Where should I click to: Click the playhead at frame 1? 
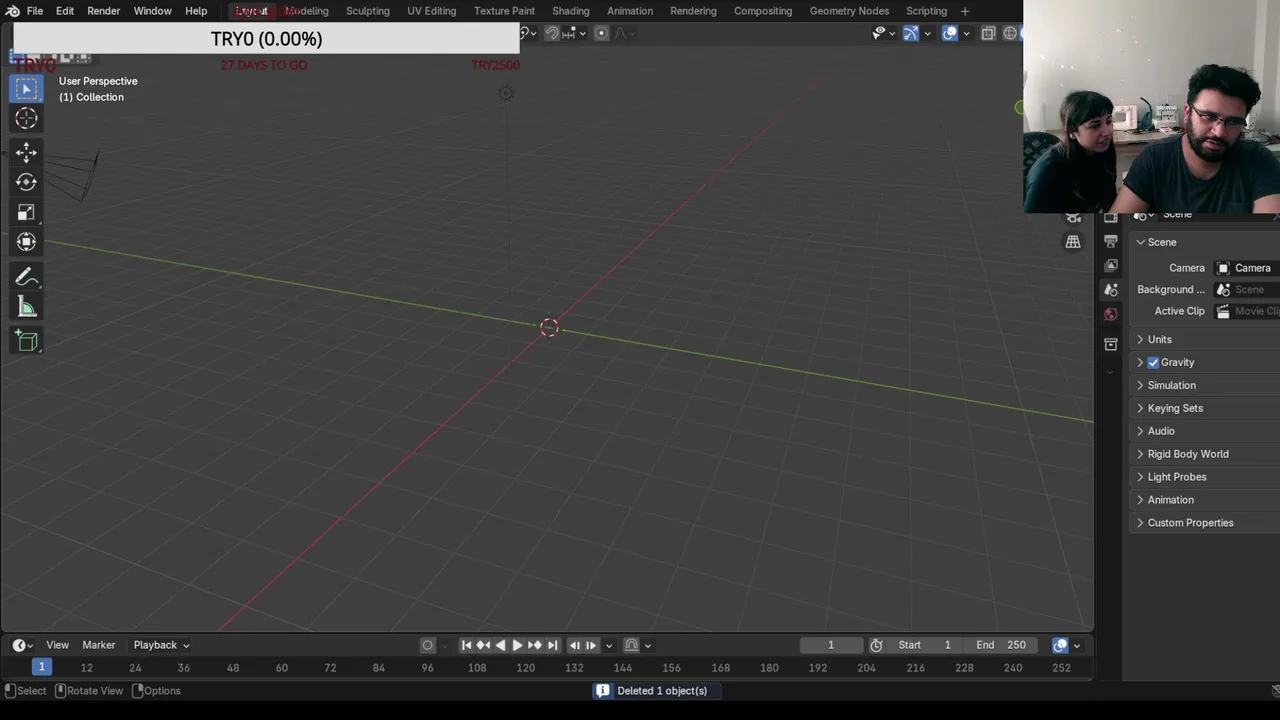[x=41, y=667]
